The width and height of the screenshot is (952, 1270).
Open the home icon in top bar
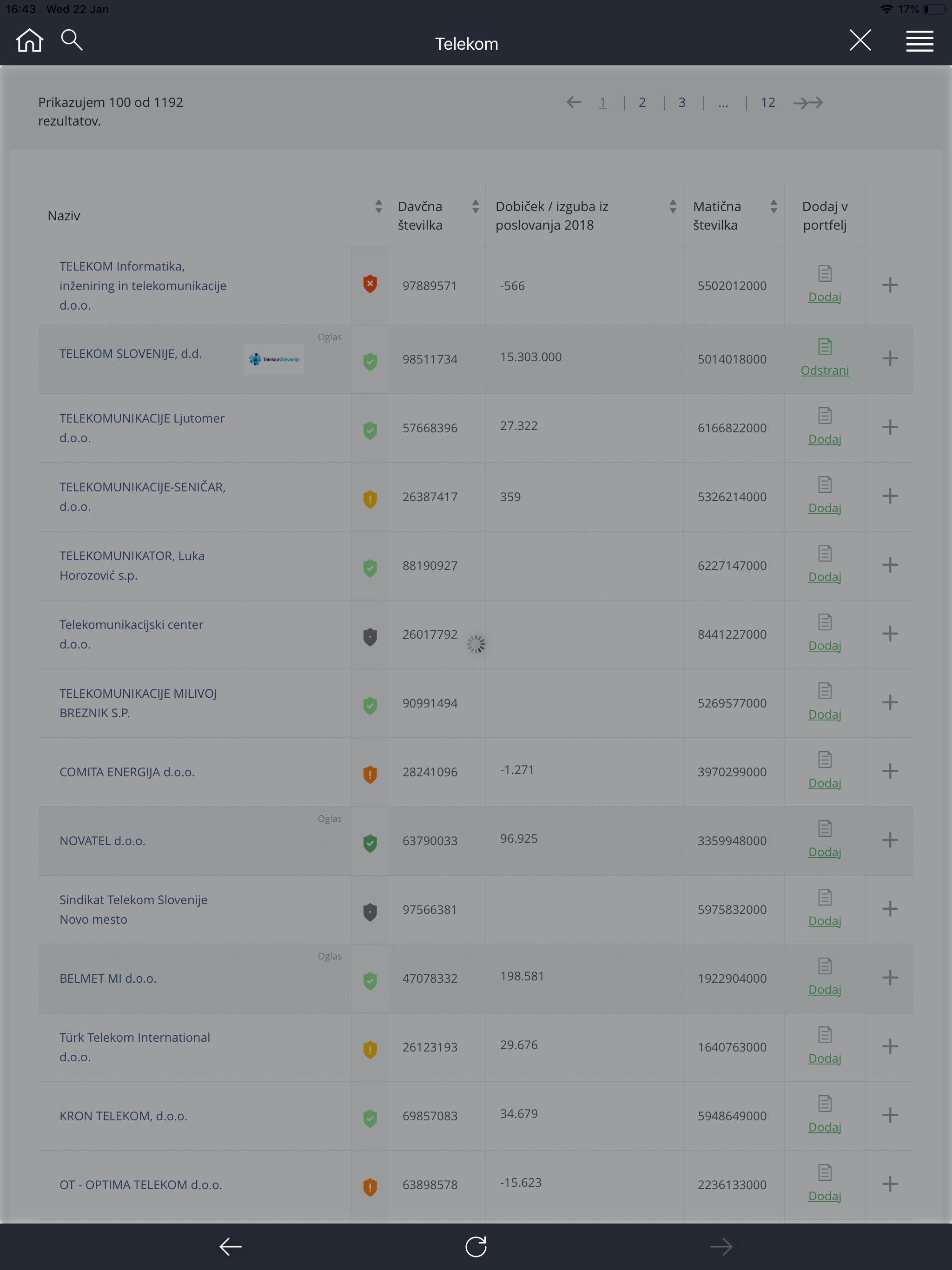[29, 41]
